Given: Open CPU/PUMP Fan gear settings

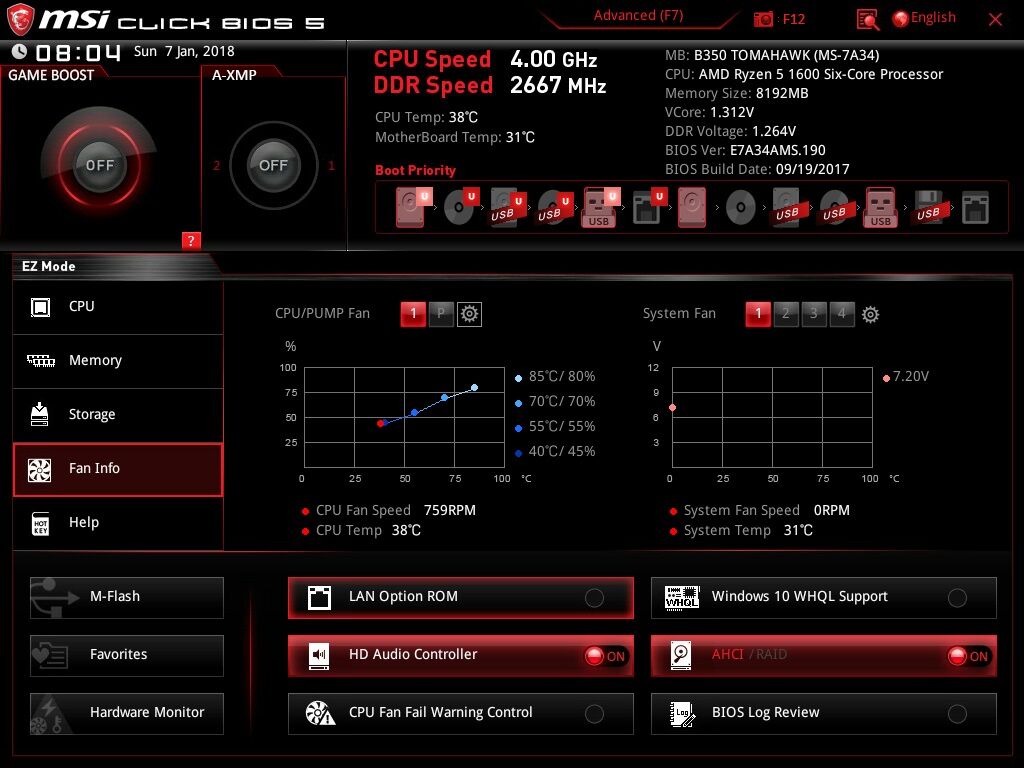Looking at the screenshot, I should (x=469, y=314).
